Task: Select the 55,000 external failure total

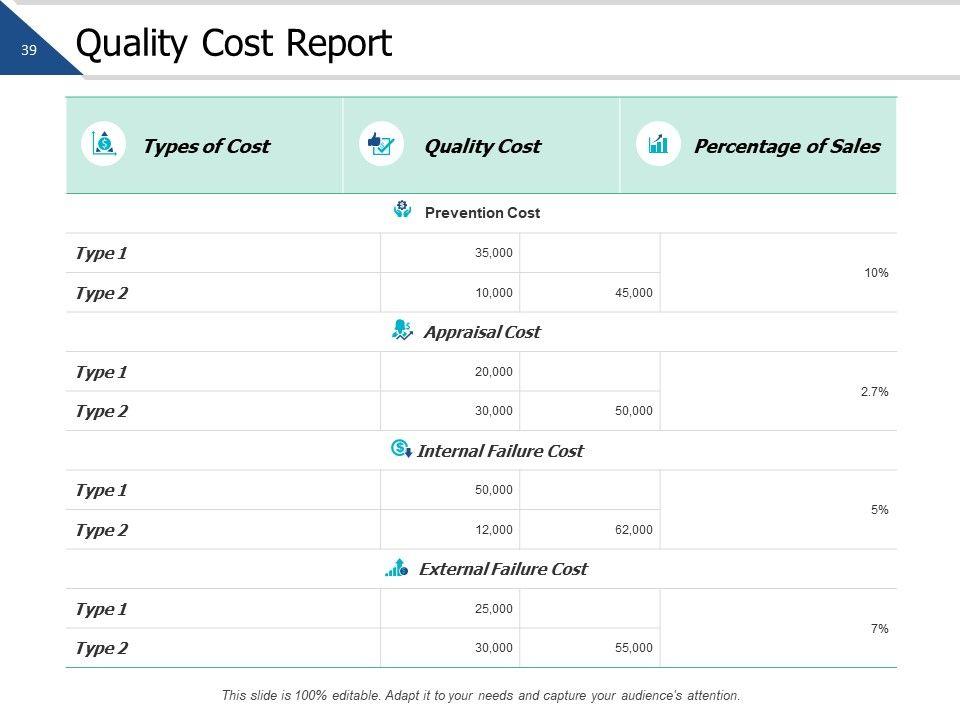Action: (x=634, y=648)
